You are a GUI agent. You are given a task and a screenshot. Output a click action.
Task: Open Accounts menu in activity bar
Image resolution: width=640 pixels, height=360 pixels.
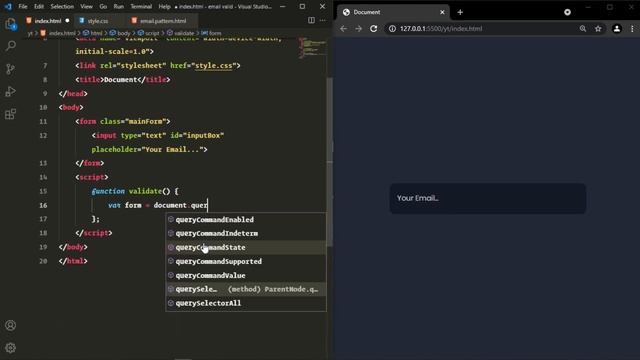(x=11, y=325)
